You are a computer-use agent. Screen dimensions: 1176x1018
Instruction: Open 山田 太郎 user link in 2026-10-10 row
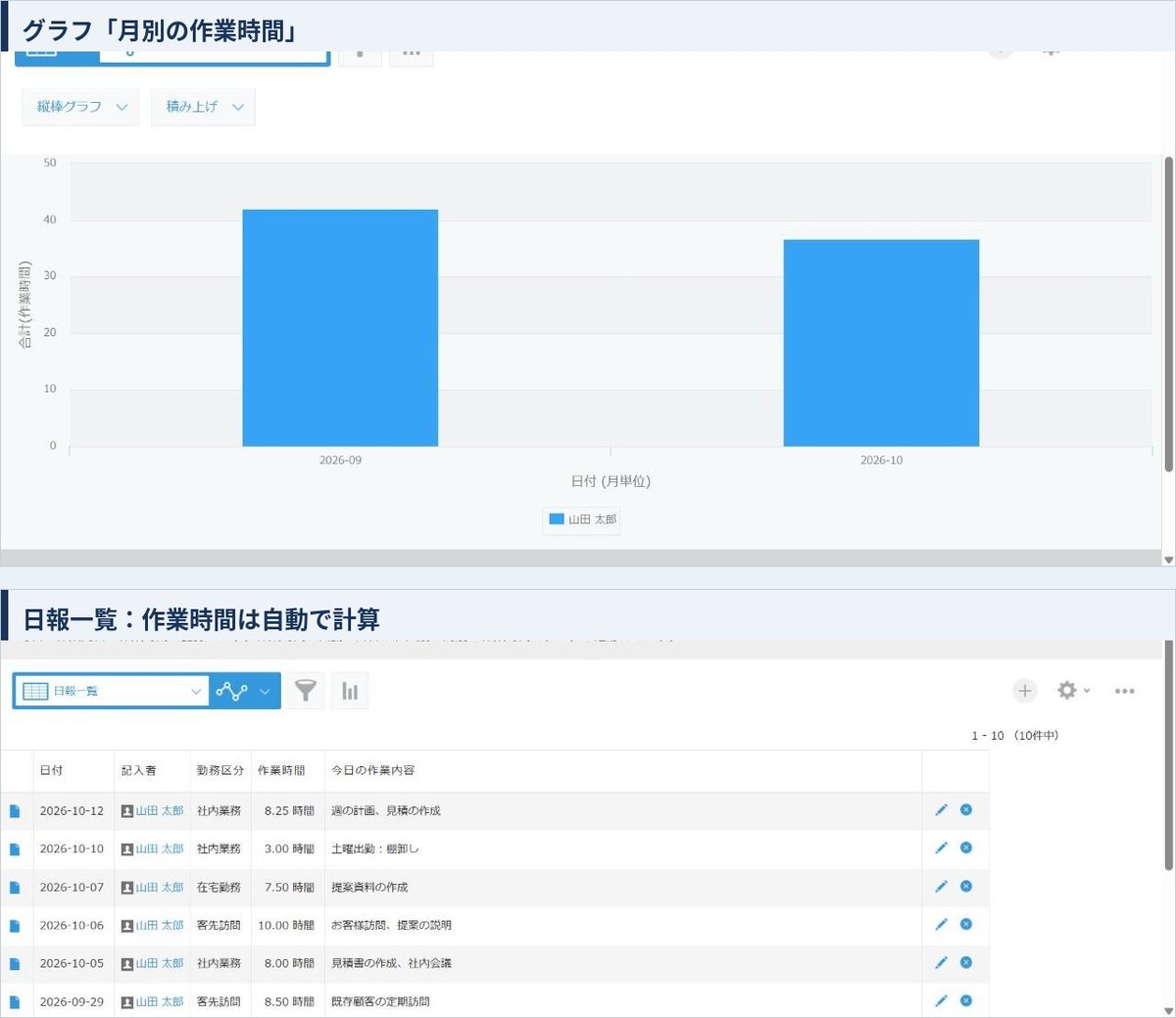pyautogui.click(x=160, y=849)
